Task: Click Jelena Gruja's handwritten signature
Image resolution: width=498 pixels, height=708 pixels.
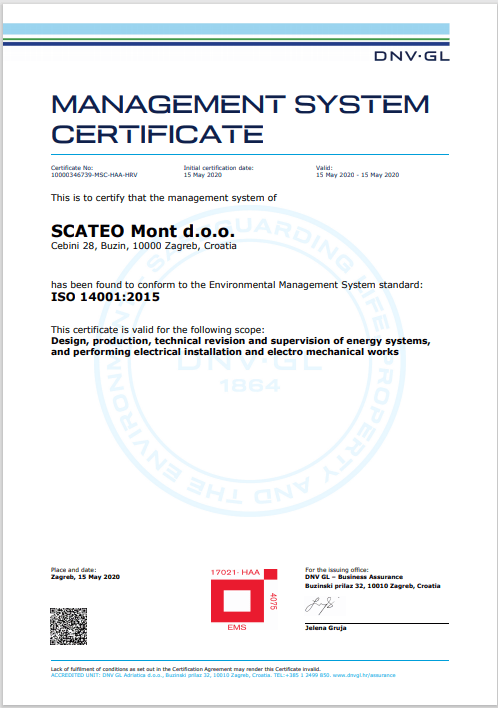Action: pos(322,605)
